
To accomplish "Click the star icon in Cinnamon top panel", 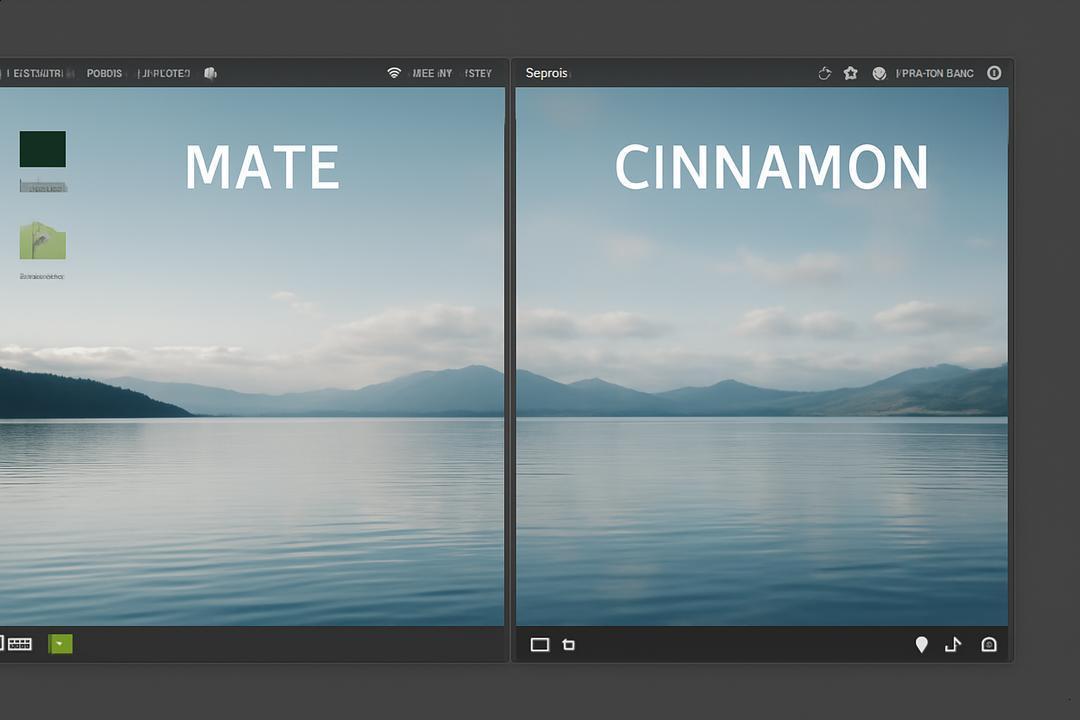I will (851, 73).
